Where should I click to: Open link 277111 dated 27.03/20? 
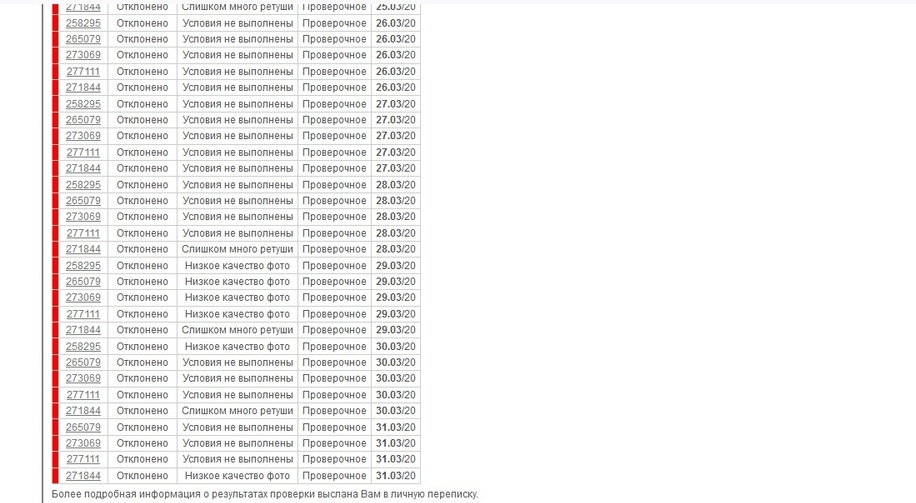click(x=83, y=152)
